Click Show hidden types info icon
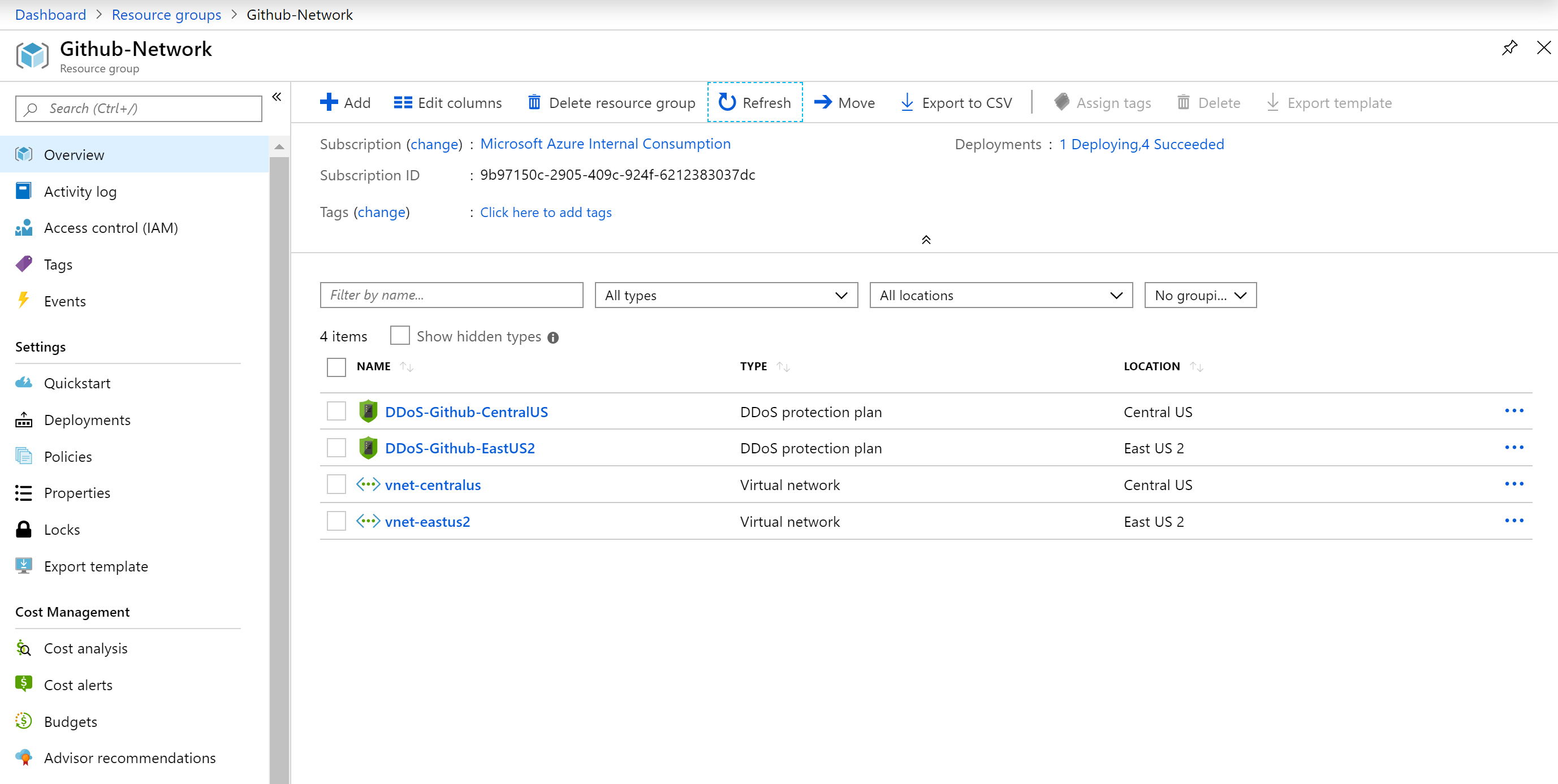This screenshot has height=784, width=1558. [553, 337]
